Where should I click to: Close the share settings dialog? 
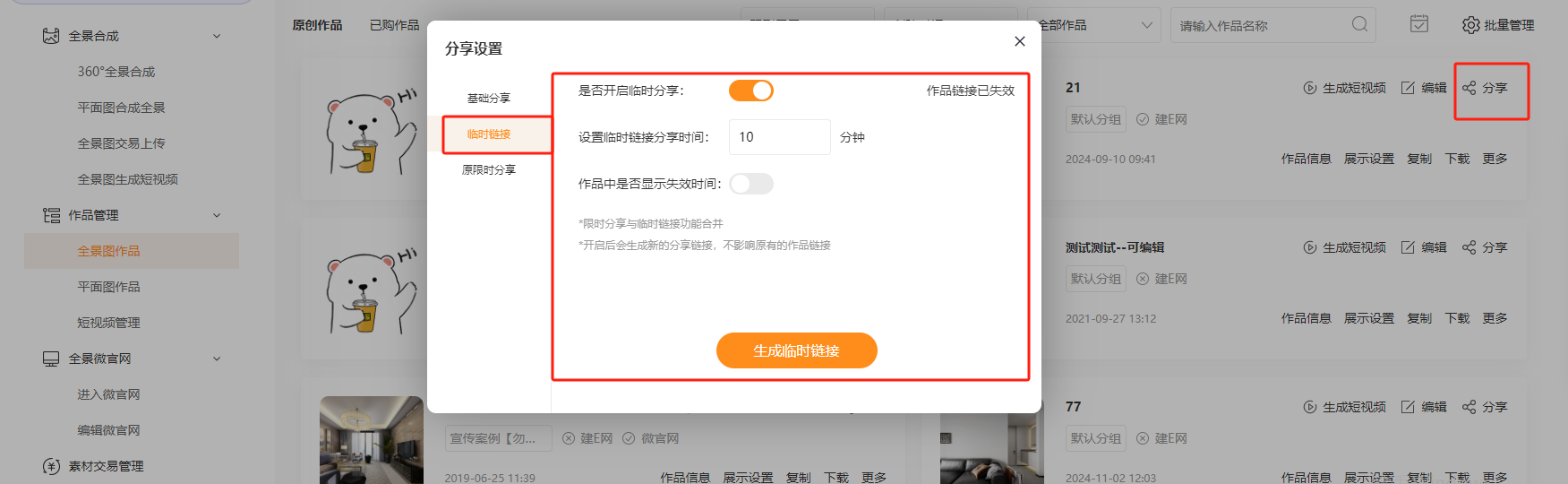coord(1019,41)
